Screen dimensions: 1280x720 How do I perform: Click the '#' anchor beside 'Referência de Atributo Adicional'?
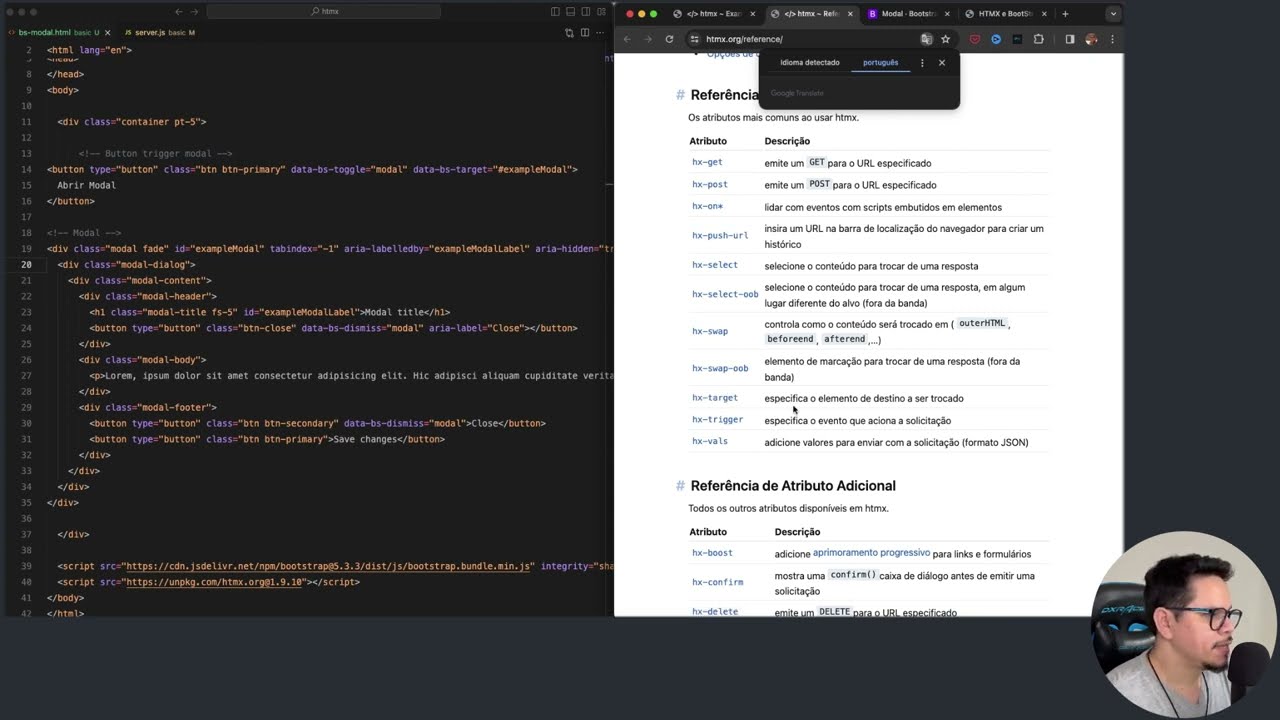680,486
